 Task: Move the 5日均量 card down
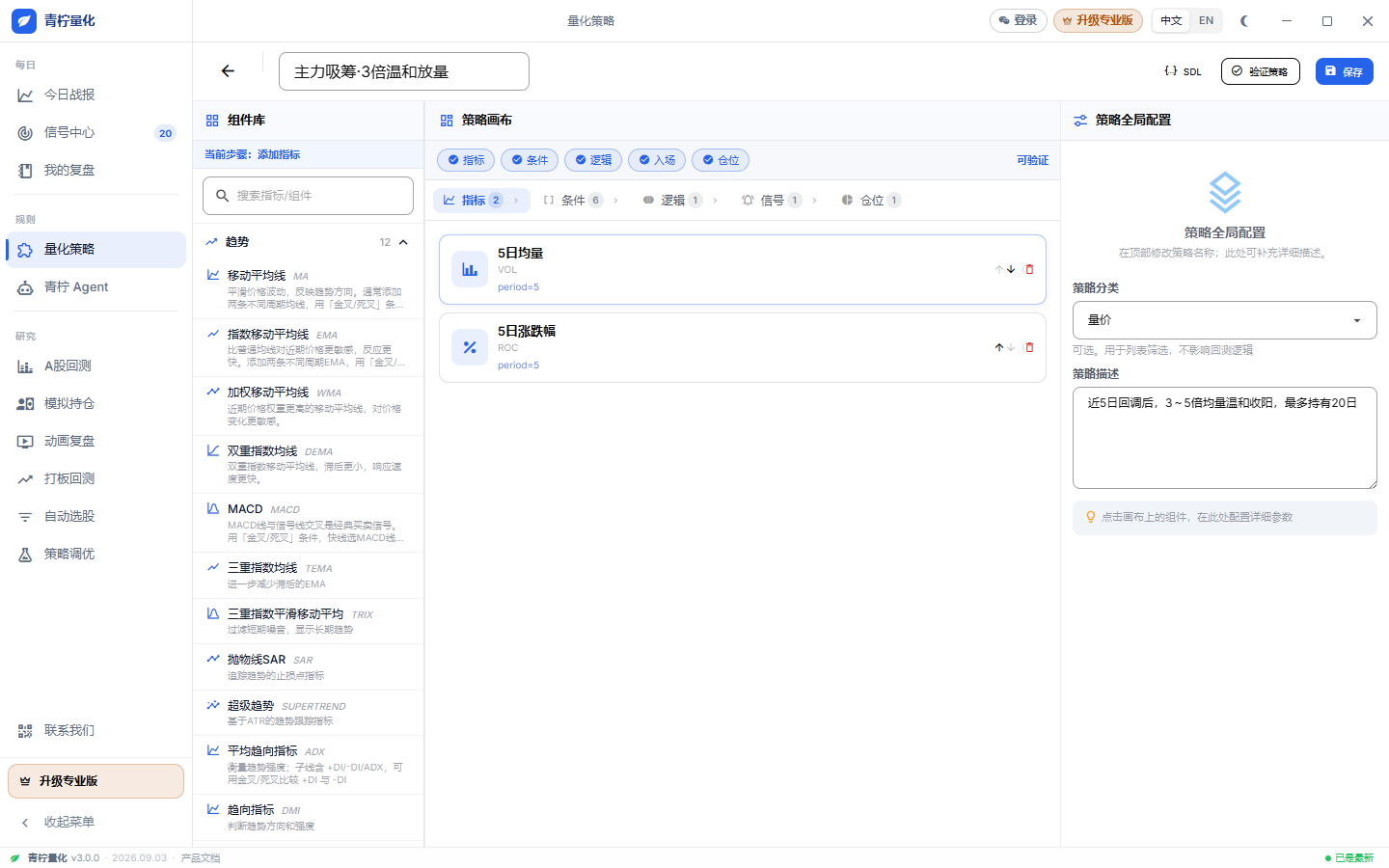[x=1011, y=269]
